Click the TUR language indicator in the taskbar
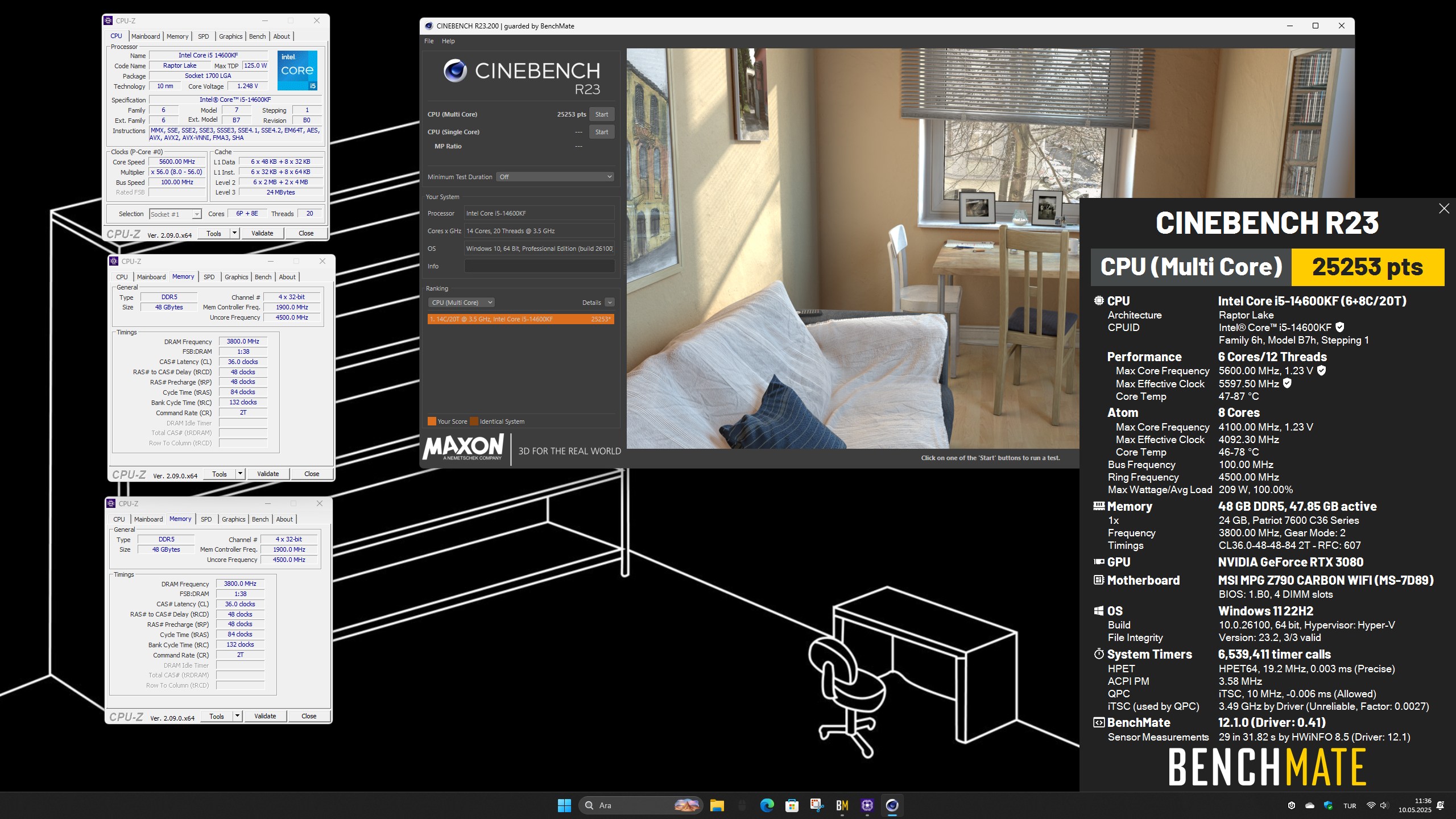The width and height of the screenshot is (1456, 819). [1350, 805]
